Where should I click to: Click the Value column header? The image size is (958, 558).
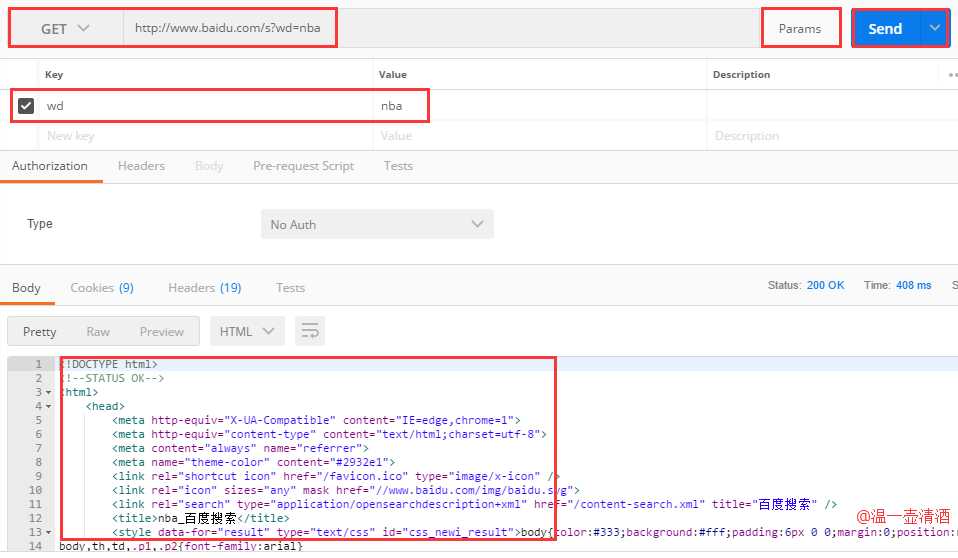(392, 75)
